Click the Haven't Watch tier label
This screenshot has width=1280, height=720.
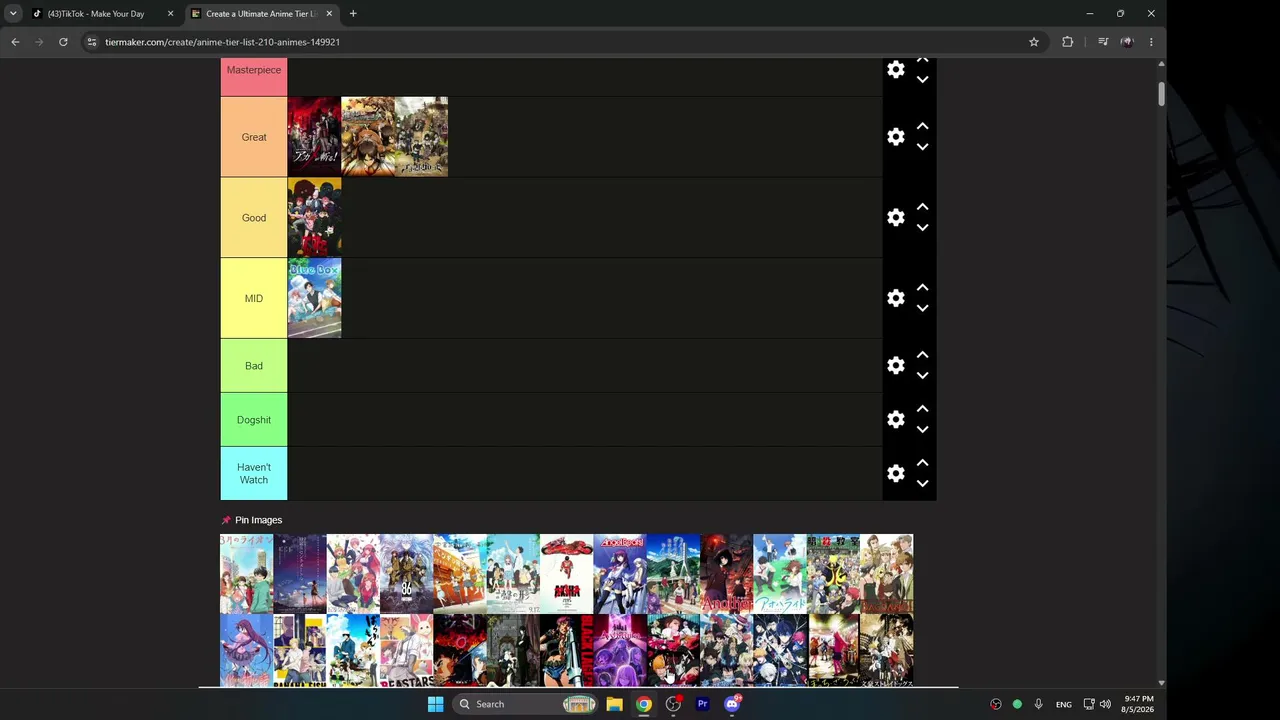254,473
